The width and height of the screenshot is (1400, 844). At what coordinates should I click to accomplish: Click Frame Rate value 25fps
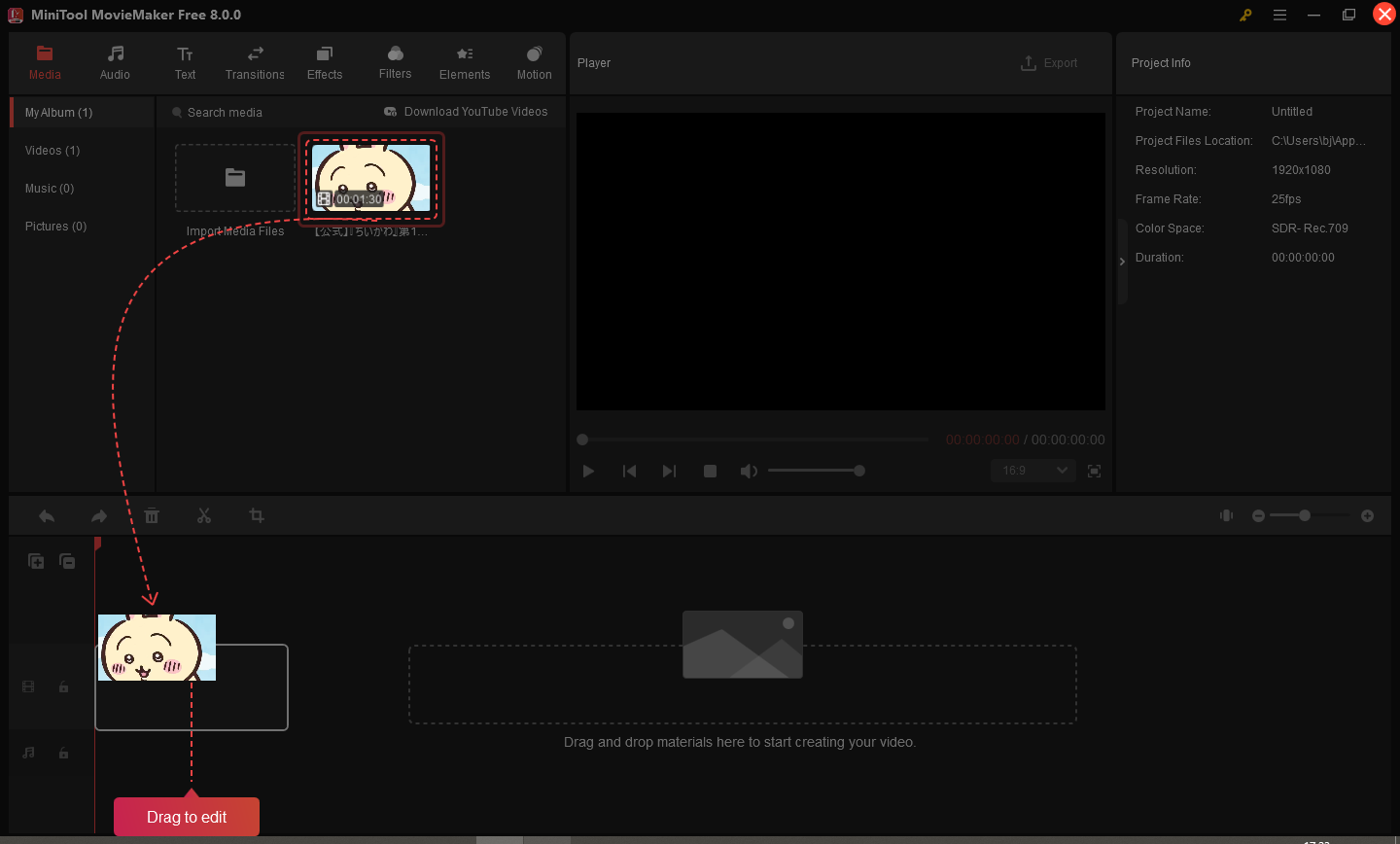coord(1286,199)
